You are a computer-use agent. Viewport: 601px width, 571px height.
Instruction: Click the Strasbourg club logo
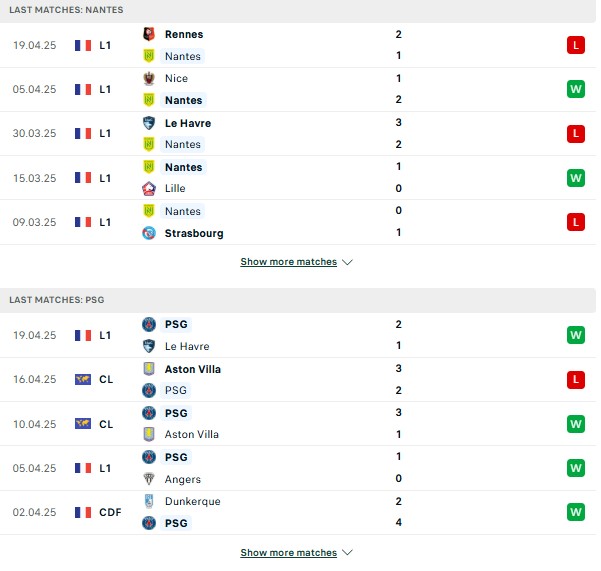click(149, 233)
